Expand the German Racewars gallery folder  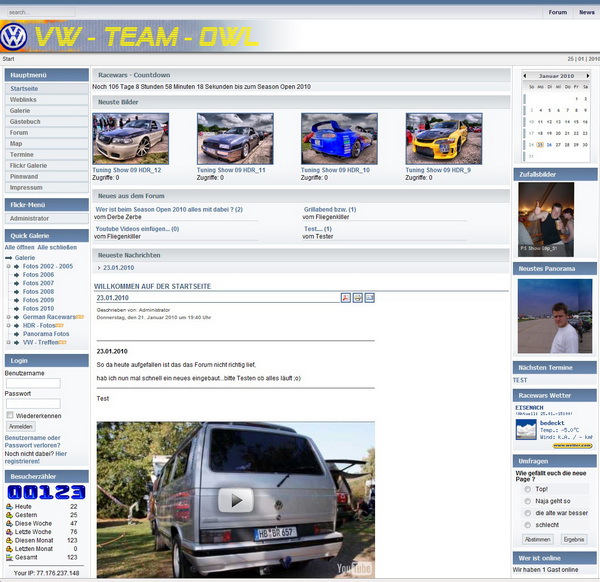tap(9, 317)
